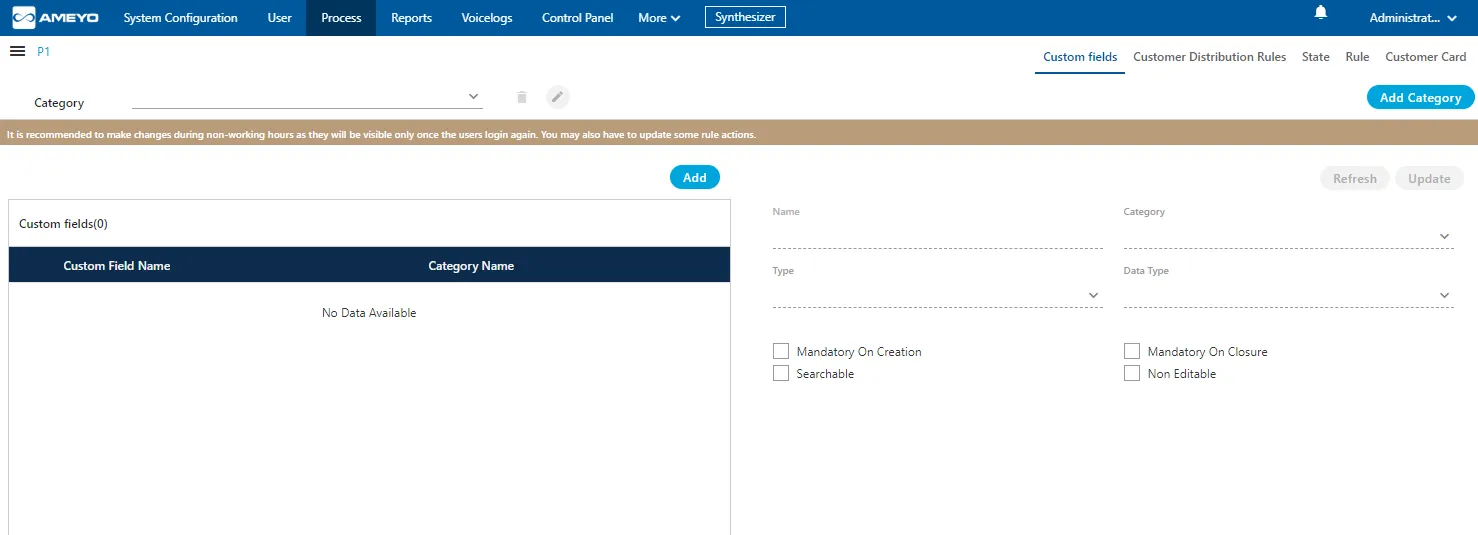Screen dimensions: 1478x535
Task: Open the More menu
Action: coord(659,18)
